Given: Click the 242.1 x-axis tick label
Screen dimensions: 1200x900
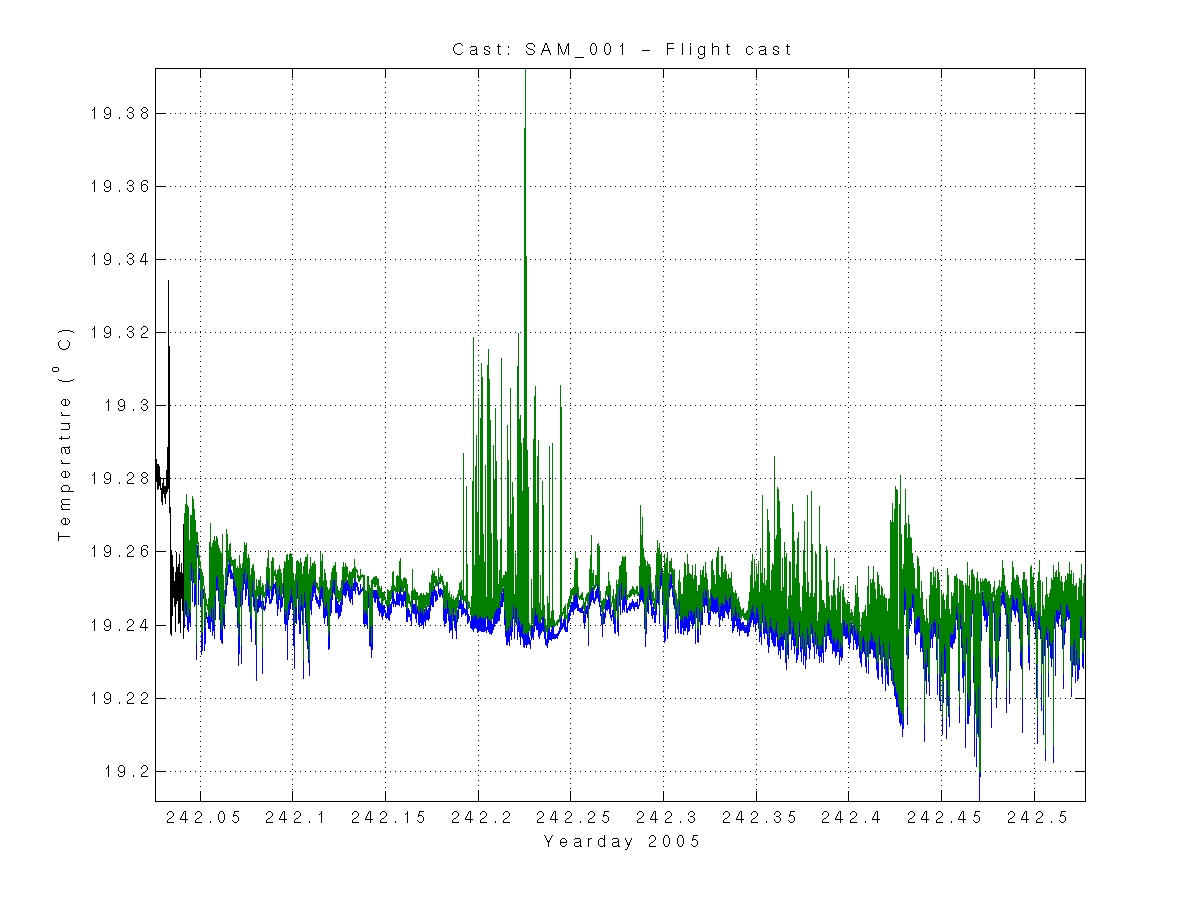Looking at the screenshot, I should tap(293, 818).
